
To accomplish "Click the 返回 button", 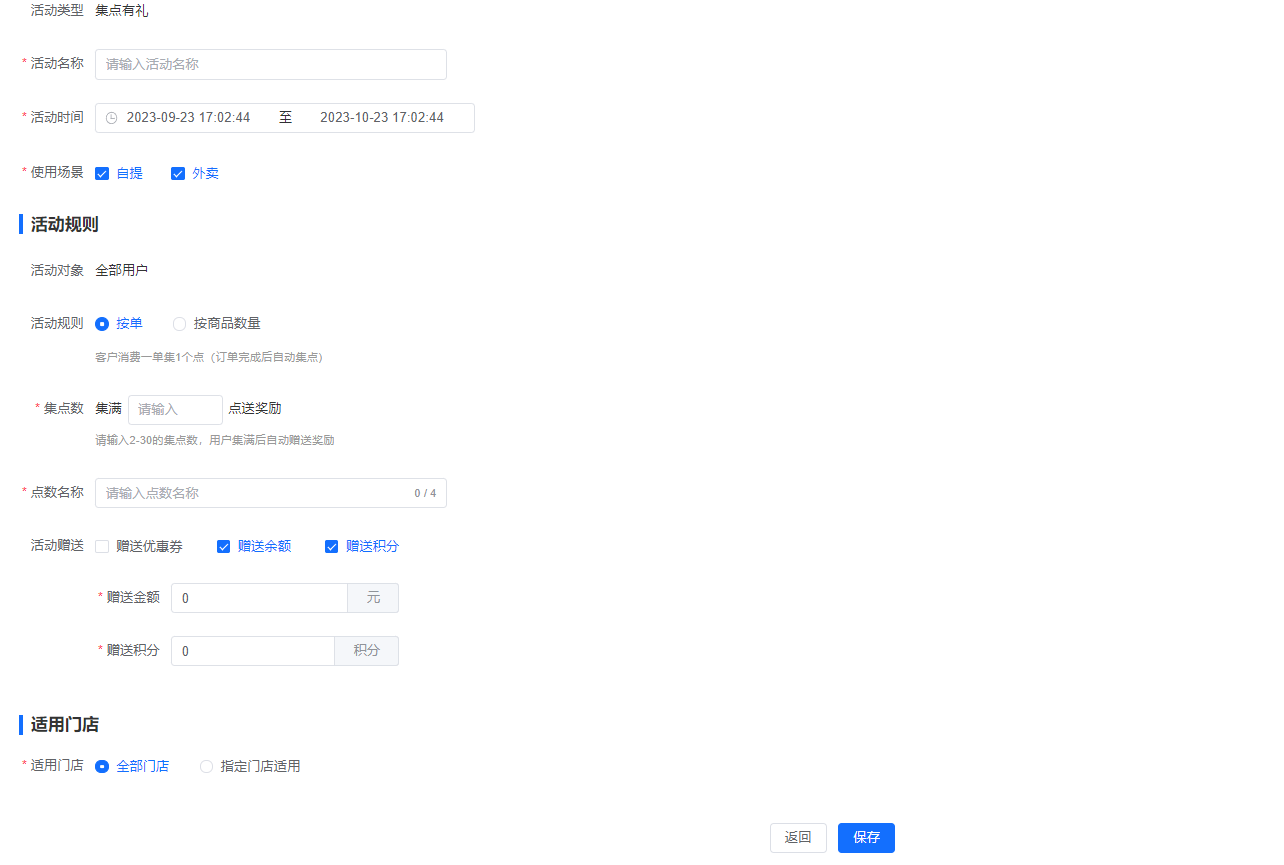I will (x=798, y=838).
